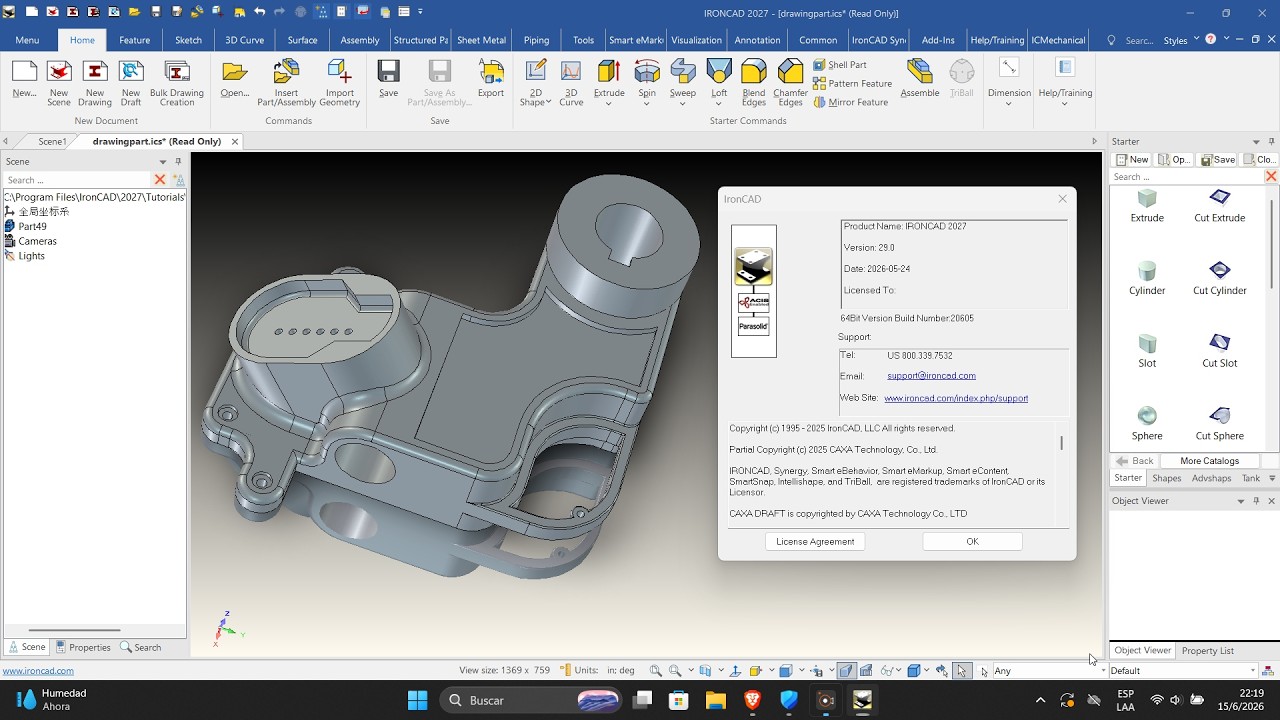
Task: Switch to Properties tab in Scene panel
Action: tap(83, 647)
